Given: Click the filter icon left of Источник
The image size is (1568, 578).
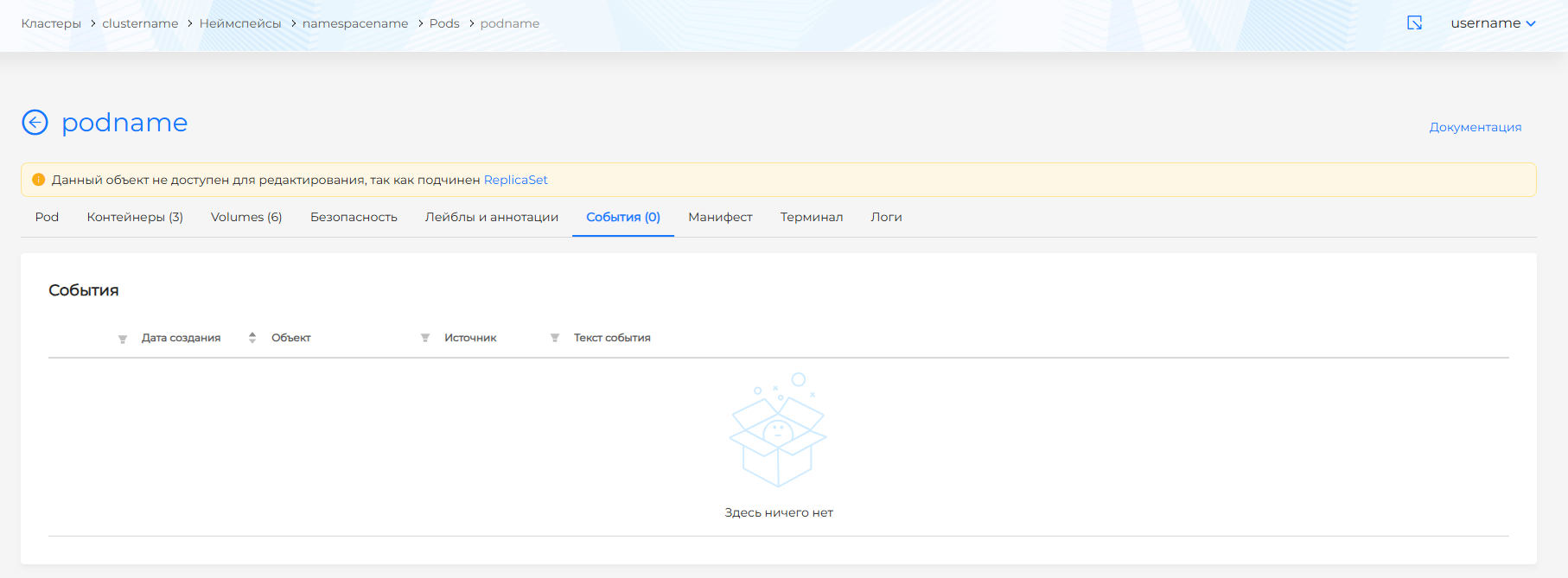Looking at the screenshot, I should pyautogui.click(x=425, y=338).
